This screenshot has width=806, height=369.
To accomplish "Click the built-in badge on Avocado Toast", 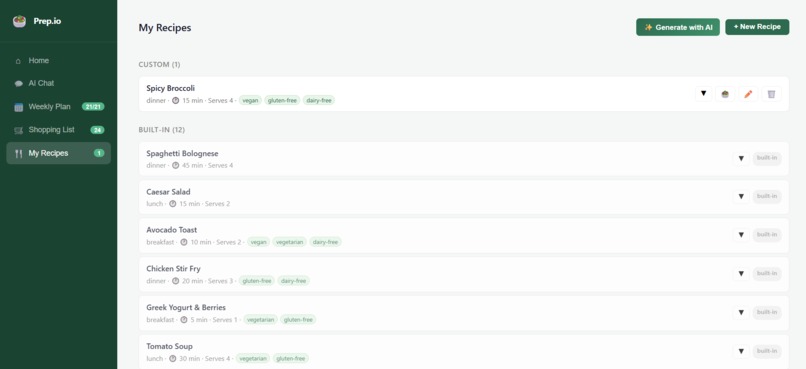I will tap(767, 235).
